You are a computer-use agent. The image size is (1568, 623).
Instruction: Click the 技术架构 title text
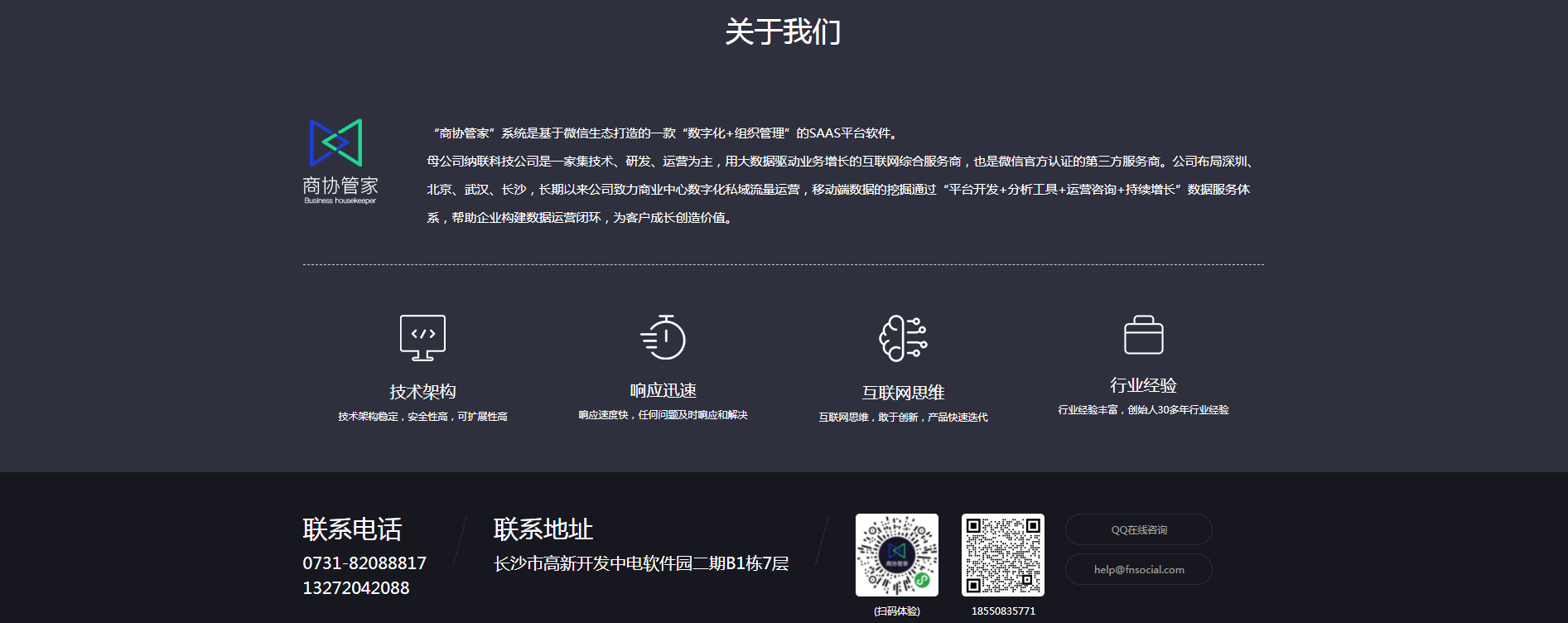(422, 391)
